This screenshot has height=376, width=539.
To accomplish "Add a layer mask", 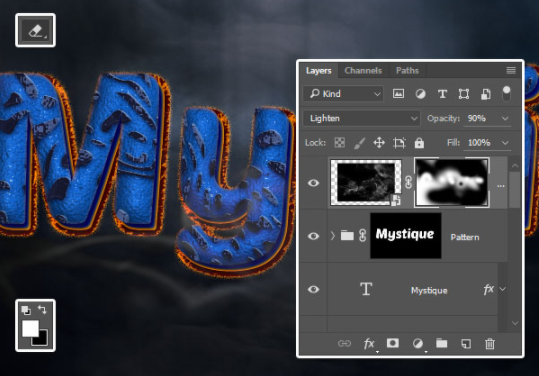I will coord(393,343).
